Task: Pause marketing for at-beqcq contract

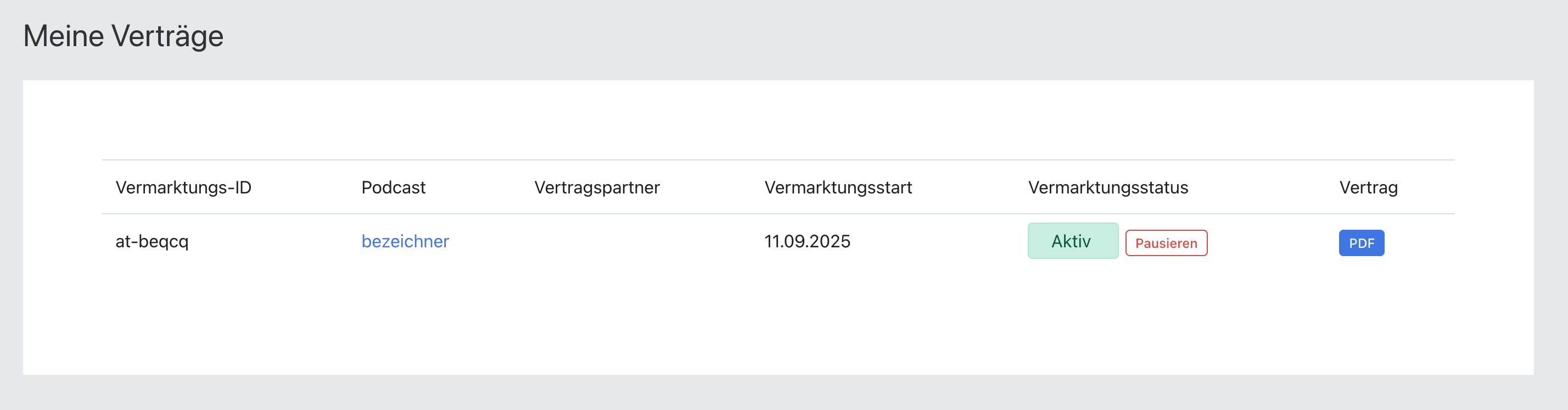Action: (x=1166, y=243)
